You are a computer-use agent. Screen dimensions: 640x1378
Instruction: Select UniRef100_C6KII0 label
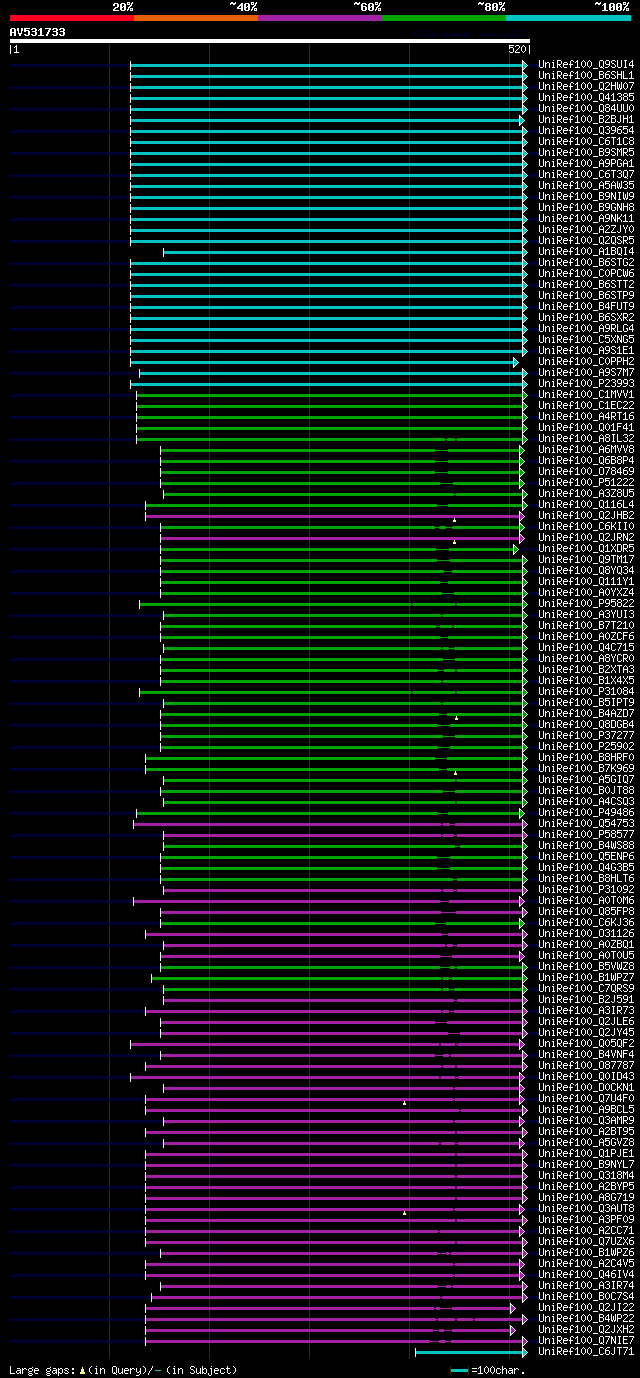point(586,526)
